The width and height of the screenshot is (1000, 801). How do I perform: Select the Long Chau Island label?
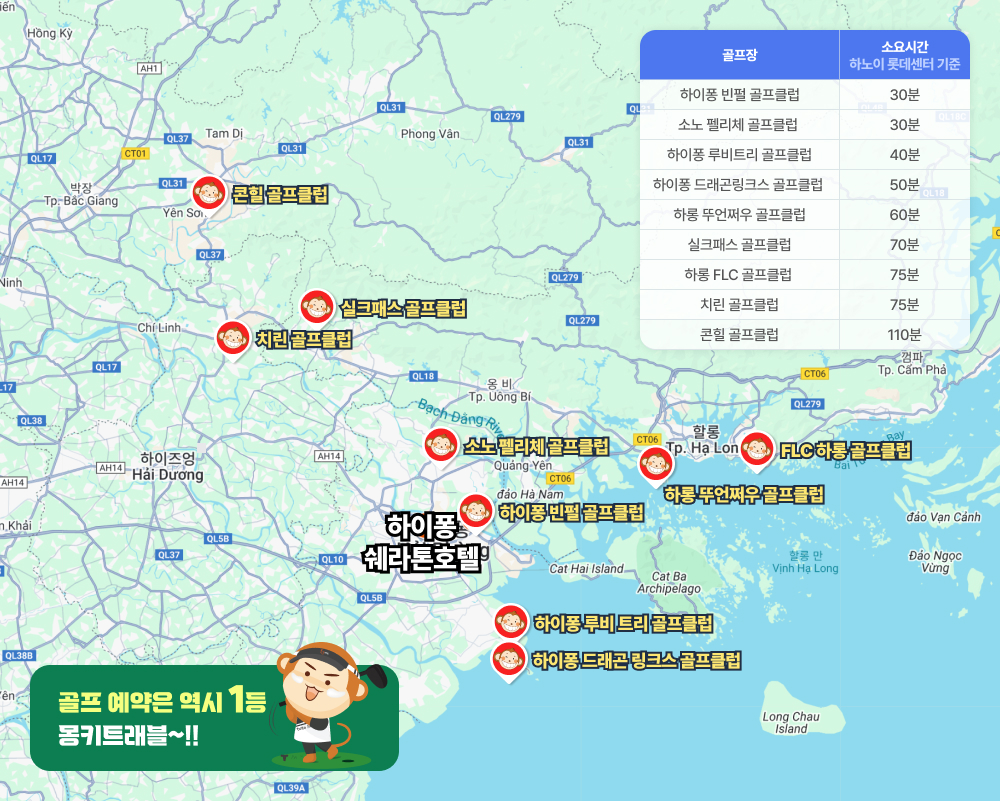[x=791, y=723]
